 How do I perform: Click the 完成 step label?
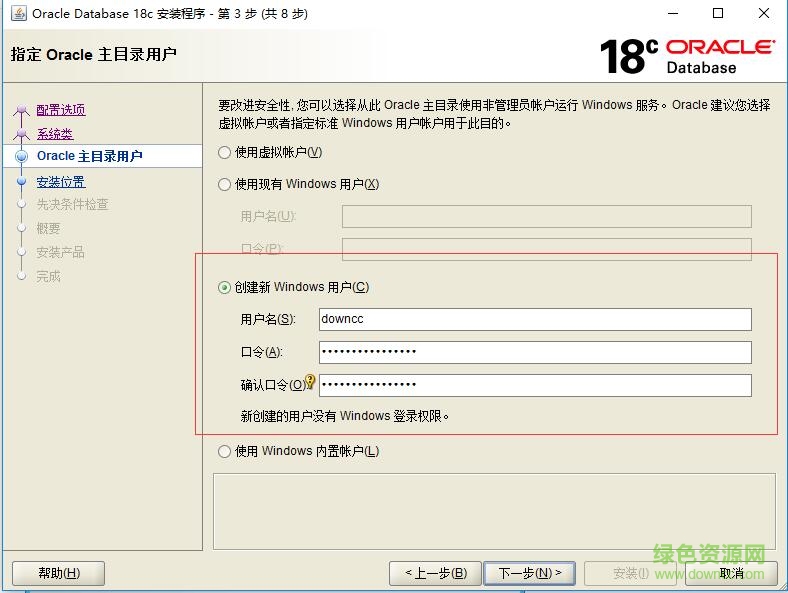48,276
